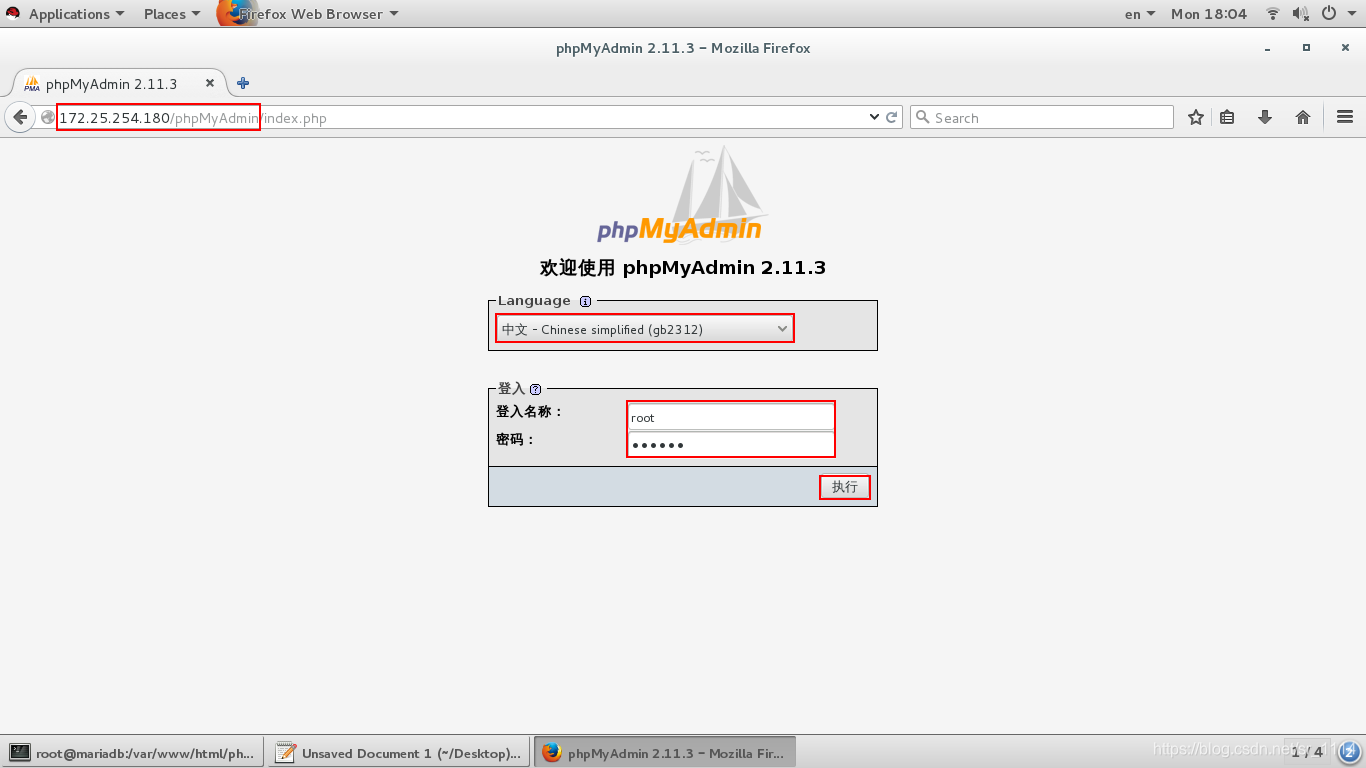Viewport: 1366px width, 768px height.
Task: Close the phpMyAdmin 2.11.3 tab
Action: (x=210, y=83)
